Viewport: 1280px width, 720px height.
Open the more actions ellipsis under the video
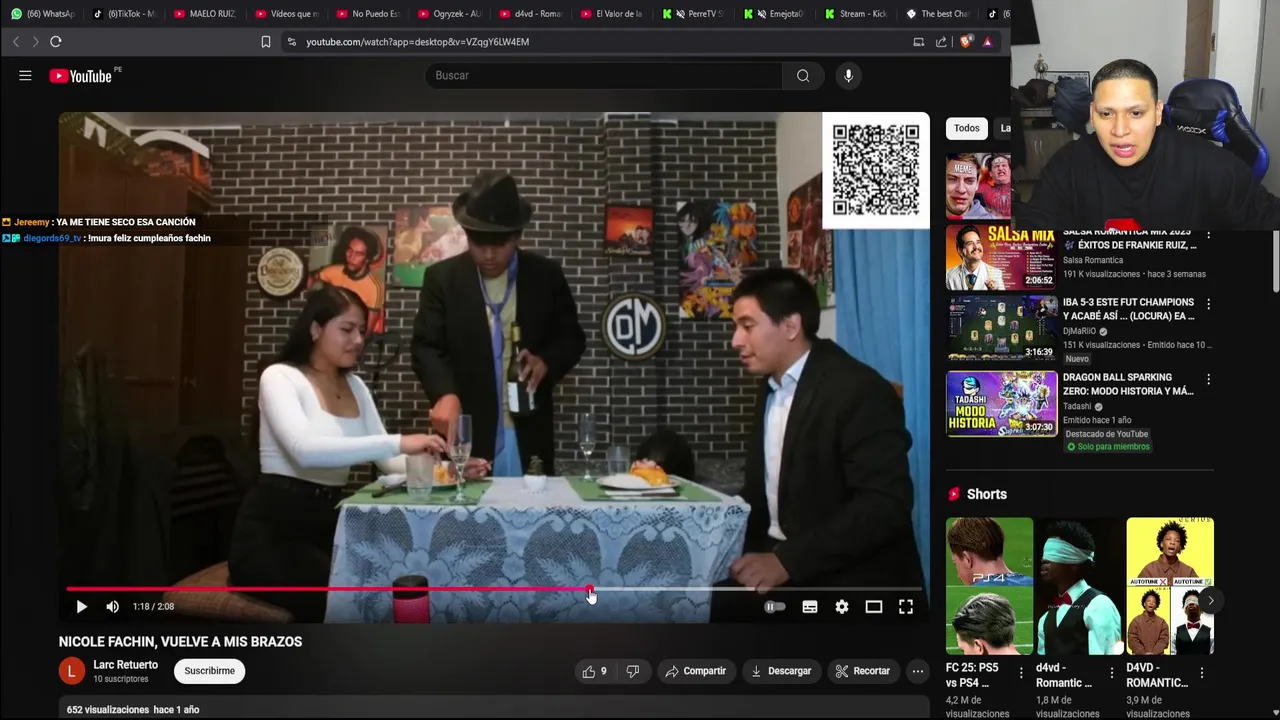tap(918, 671)
